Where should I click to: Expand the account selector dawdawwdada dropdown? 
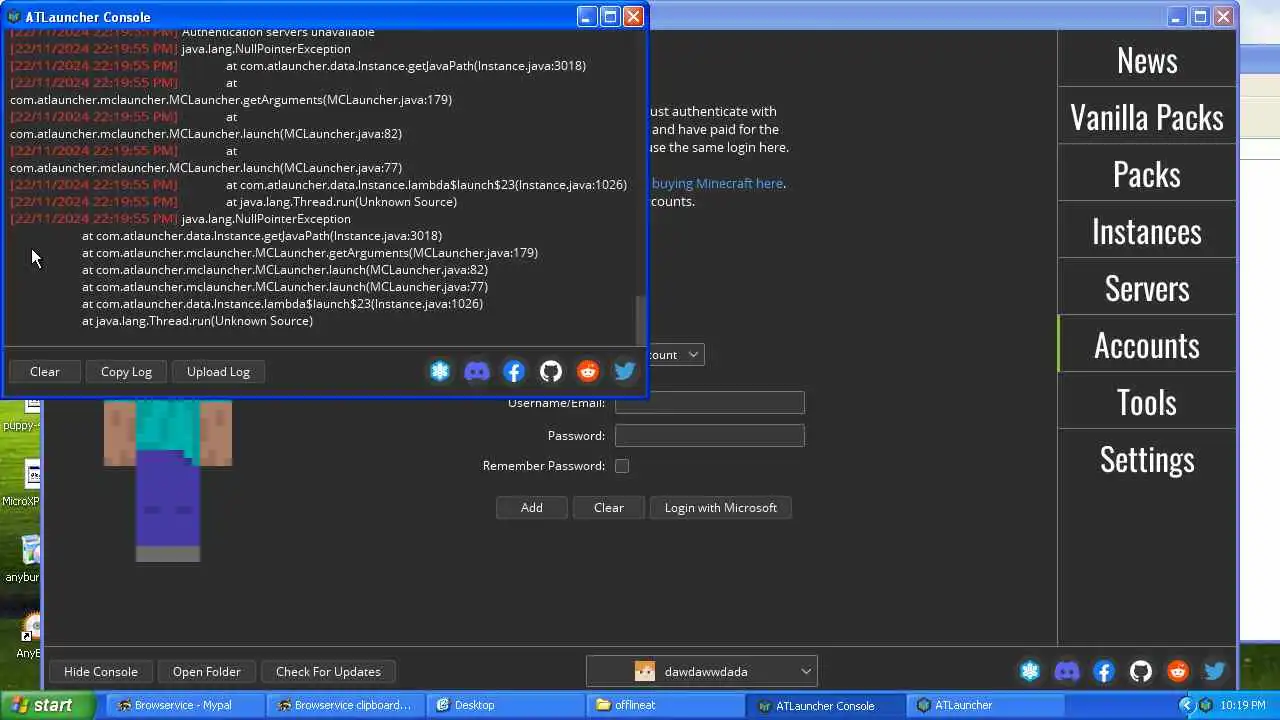702,672
